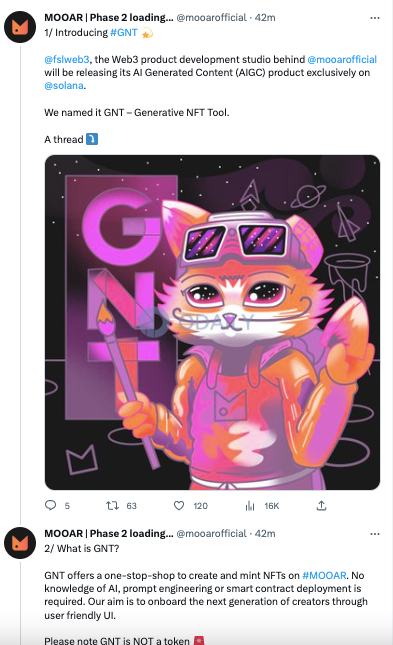This screenshot has height=645, width=393.
Task: Open more options on second tweet
Action: point(375,534)
